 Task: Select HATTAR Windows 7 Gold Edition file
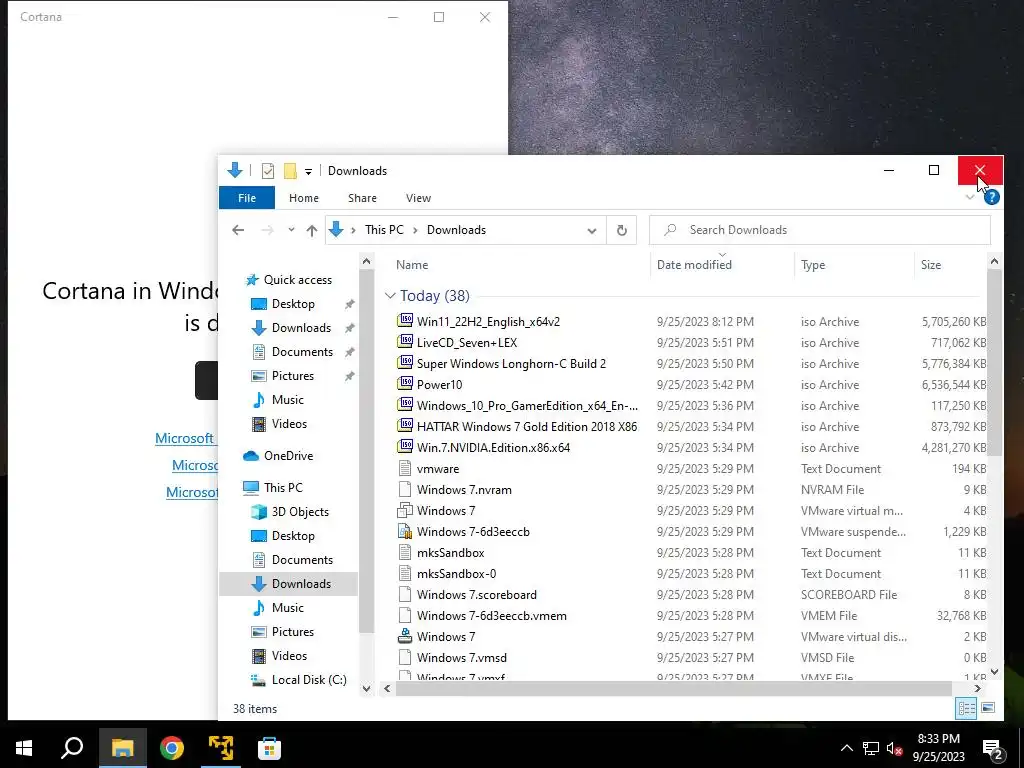527,426
